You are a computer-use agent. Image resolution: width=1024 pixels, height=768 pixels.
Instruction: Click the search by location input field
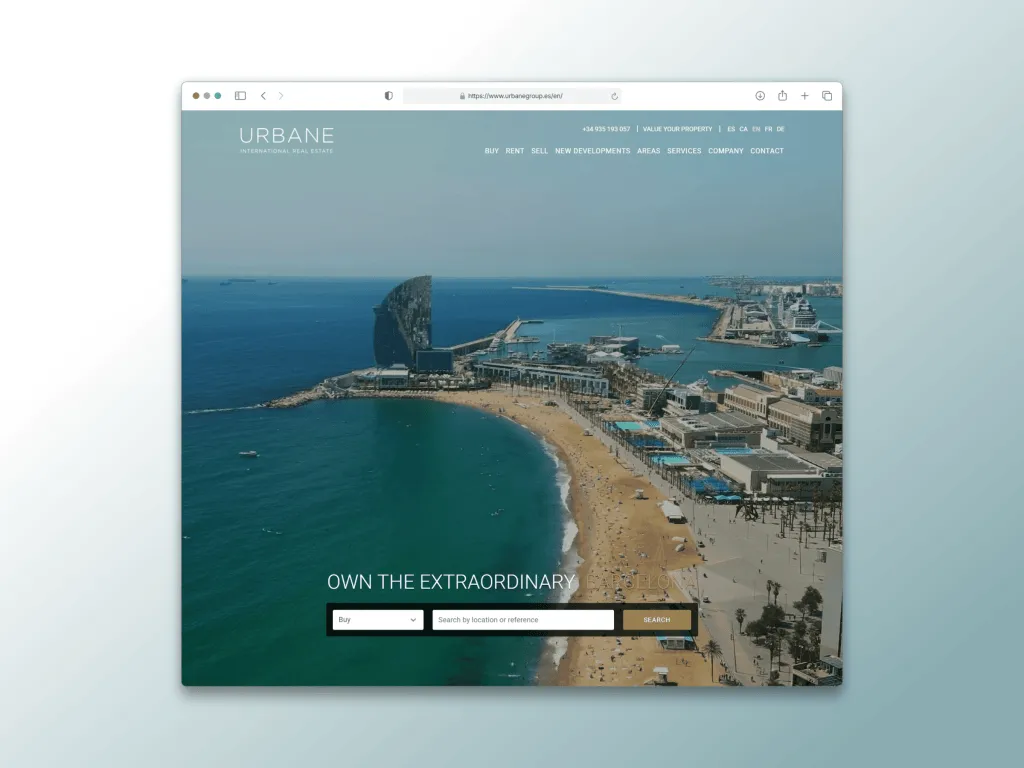523,620
